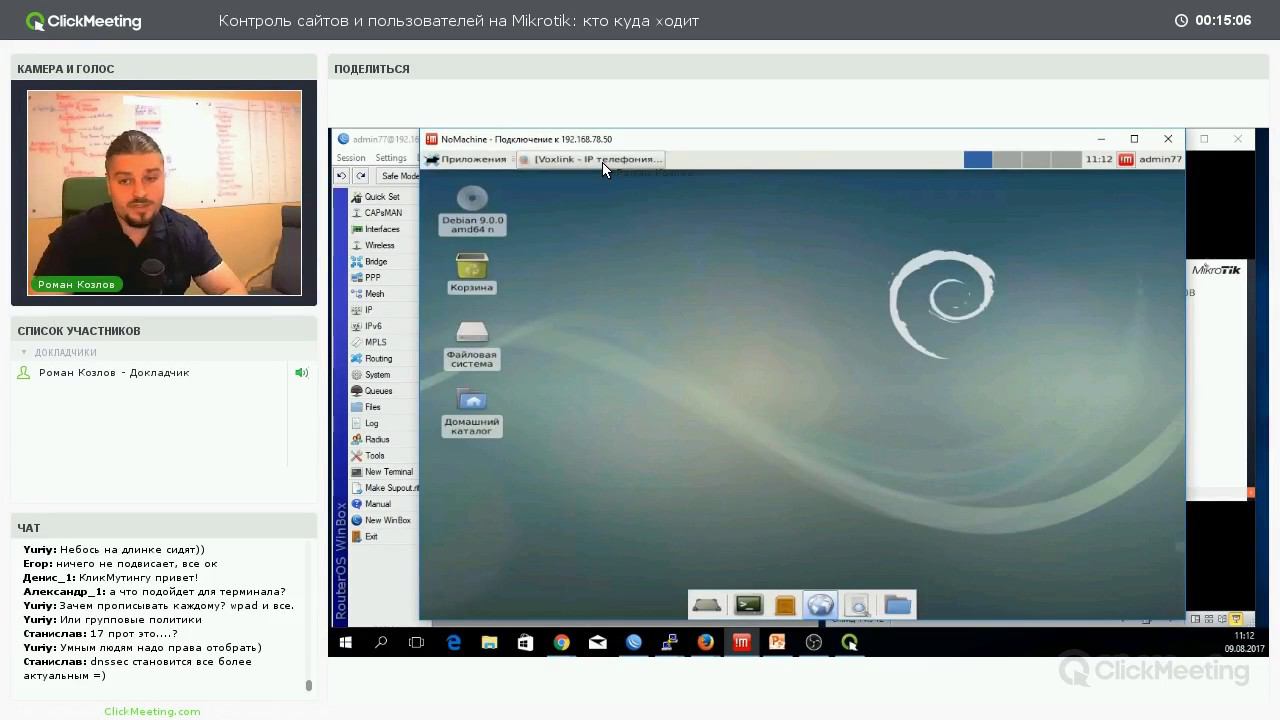Expand the IP menu in WinBox
1280x720 pixels.
(x=369, y=310)
